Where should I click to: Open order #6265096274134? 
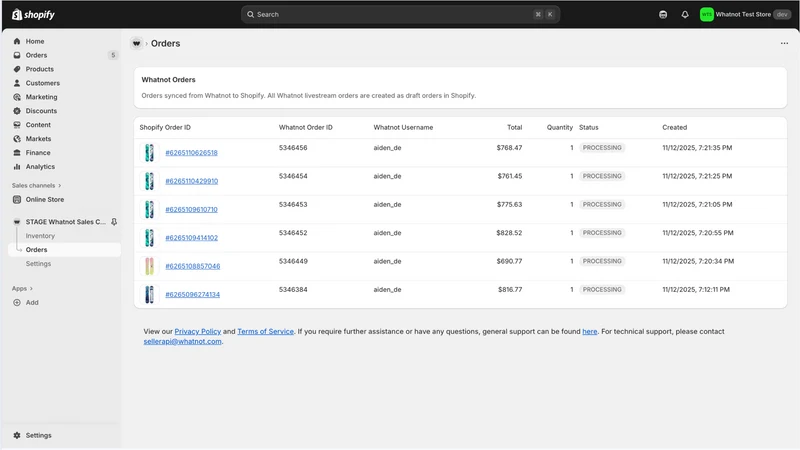tap(192, 294)
